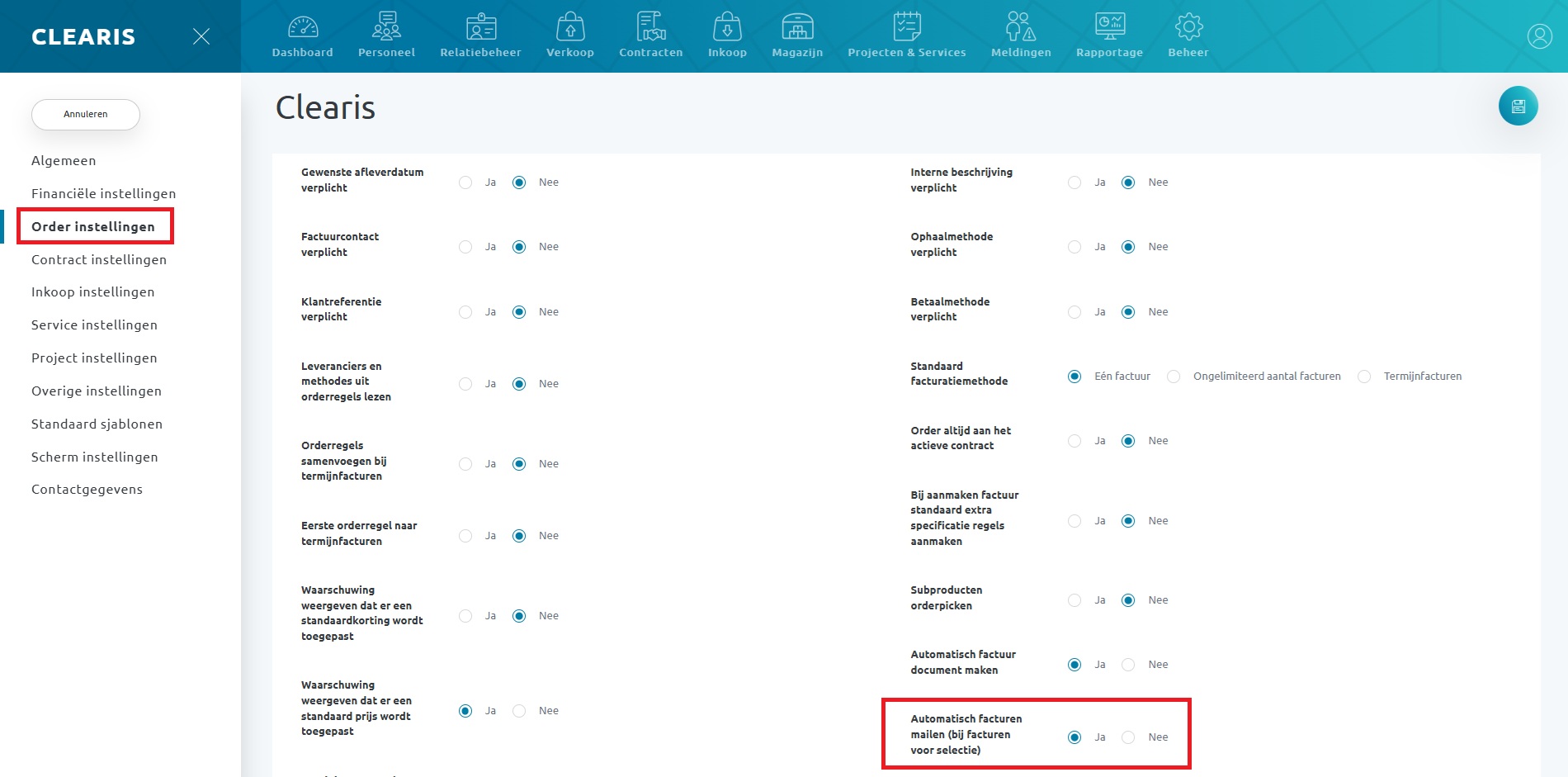The width and height of the screenshot is (1568, 777).
Task: Choose Ongelimiteerd aantal facturen option
Action: pyautogui.click(x=1174, y=377)
